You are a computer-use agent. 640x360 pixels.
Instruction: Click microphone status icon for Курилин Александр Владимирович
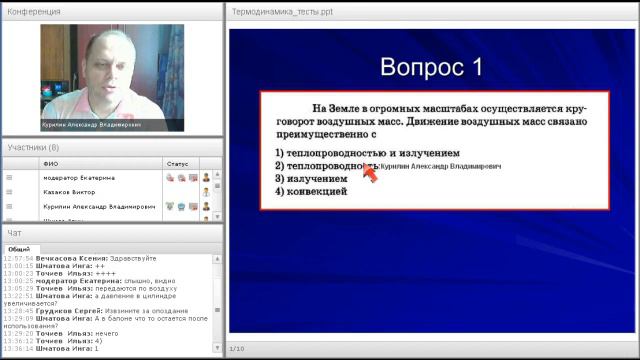pos(170,207)
